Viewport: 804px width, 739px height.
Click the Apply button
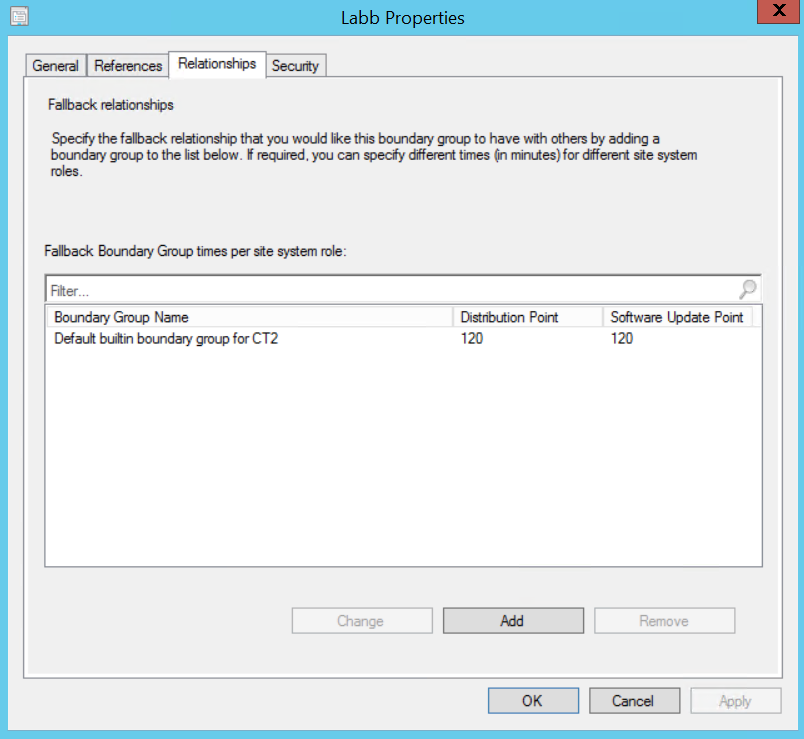(735, 701)
